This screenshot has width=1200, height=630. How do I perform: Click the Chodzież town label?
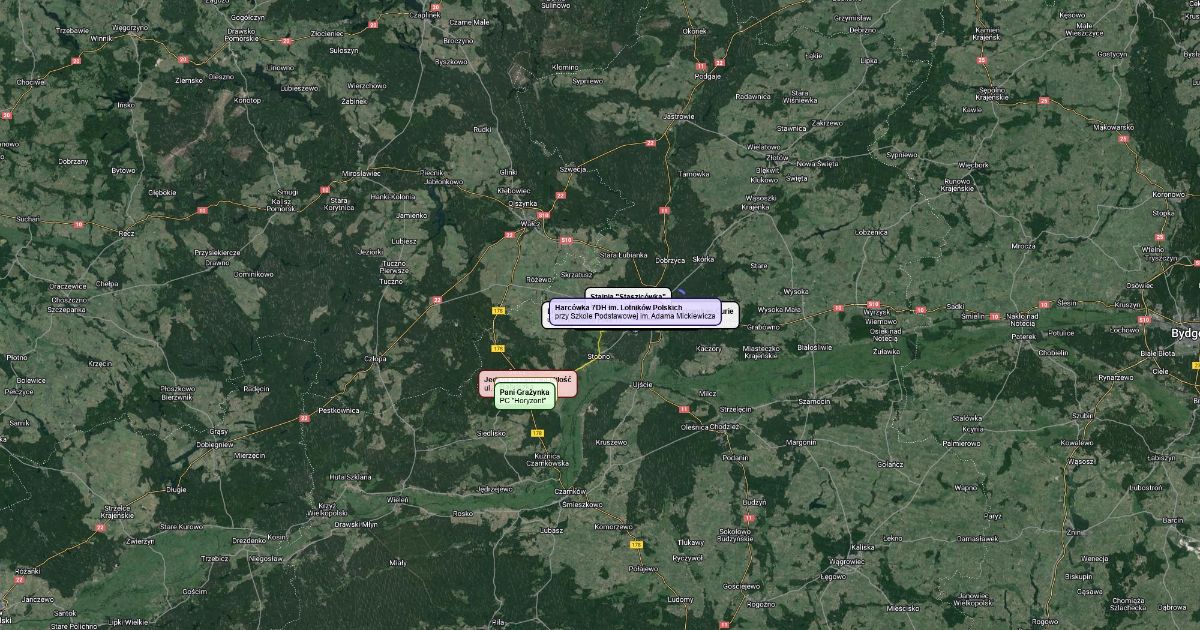(x=725, y=426)
